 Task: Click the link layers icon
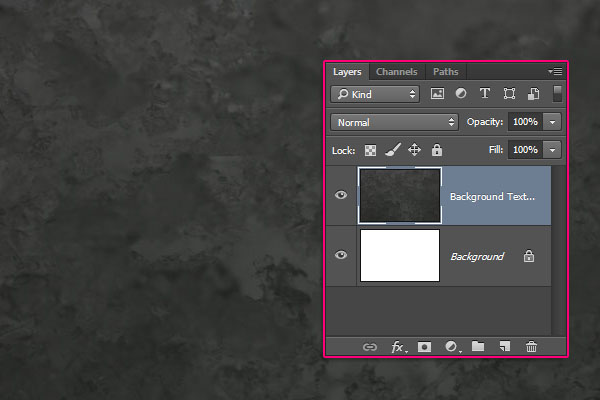[369, 346]
